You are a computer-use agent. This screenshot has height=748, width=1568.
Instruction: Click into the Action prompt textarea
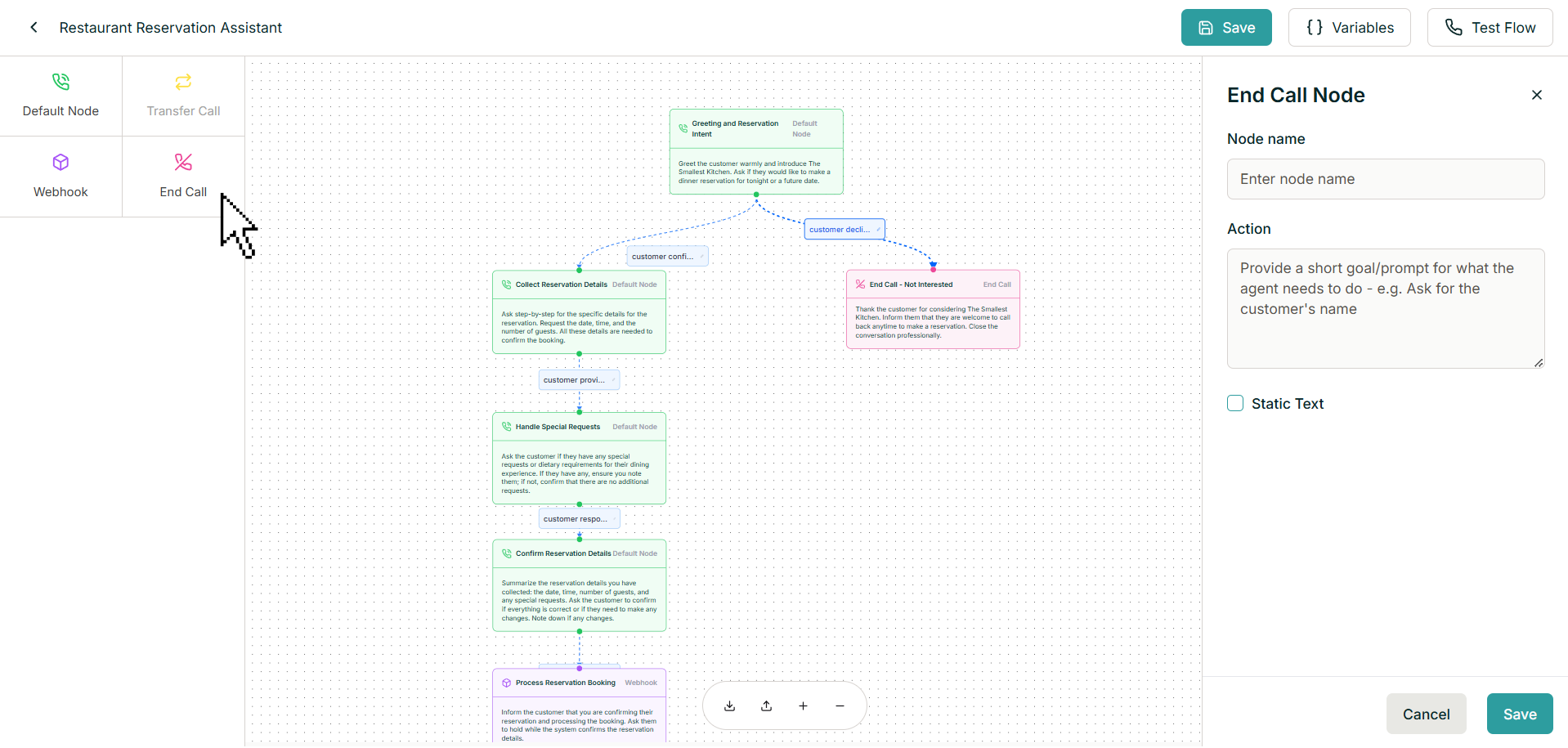click(1386, 308)
